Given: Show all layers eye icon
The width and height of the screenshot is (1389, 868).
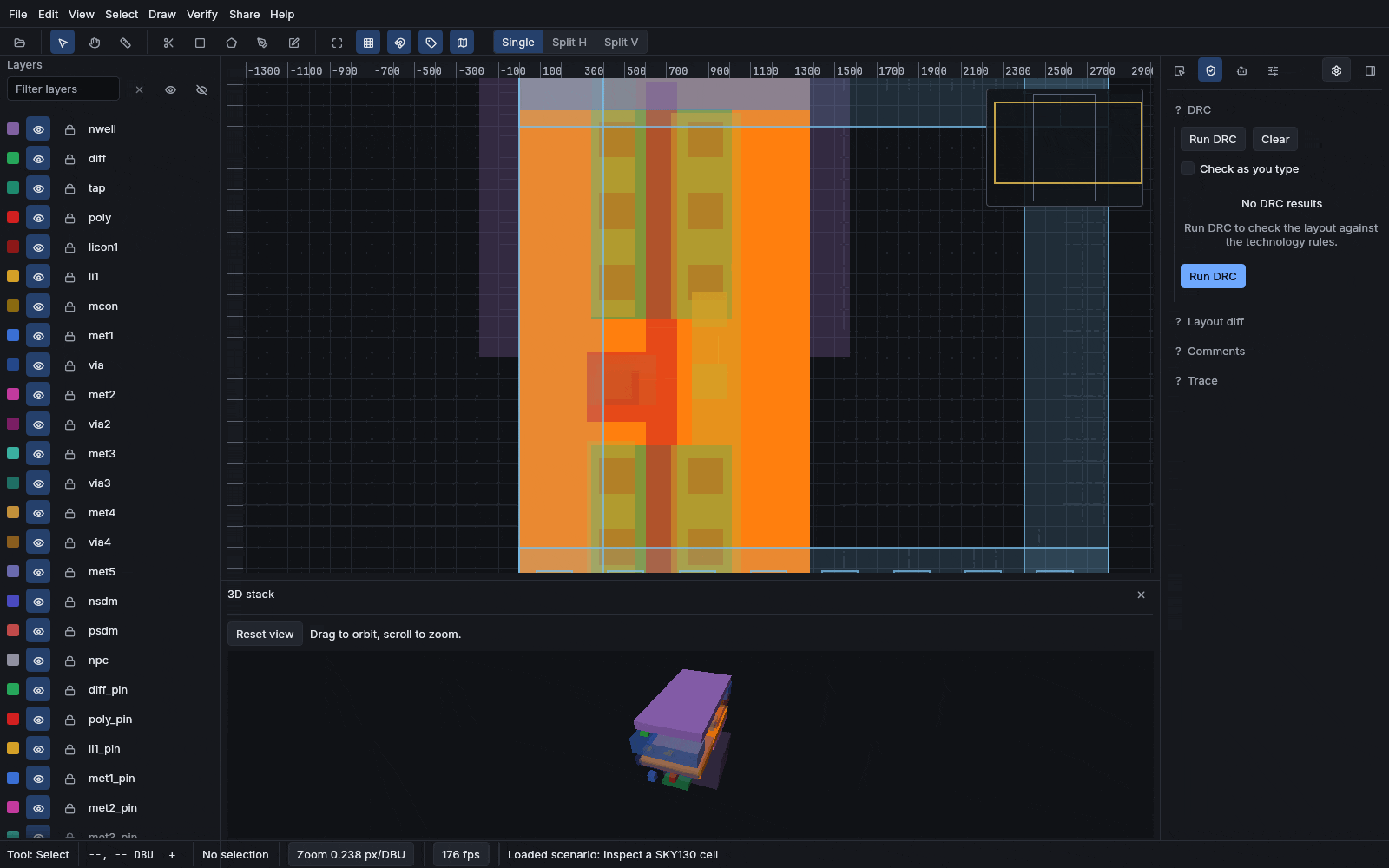Looking at the screenshot, I should coord(170,89).
